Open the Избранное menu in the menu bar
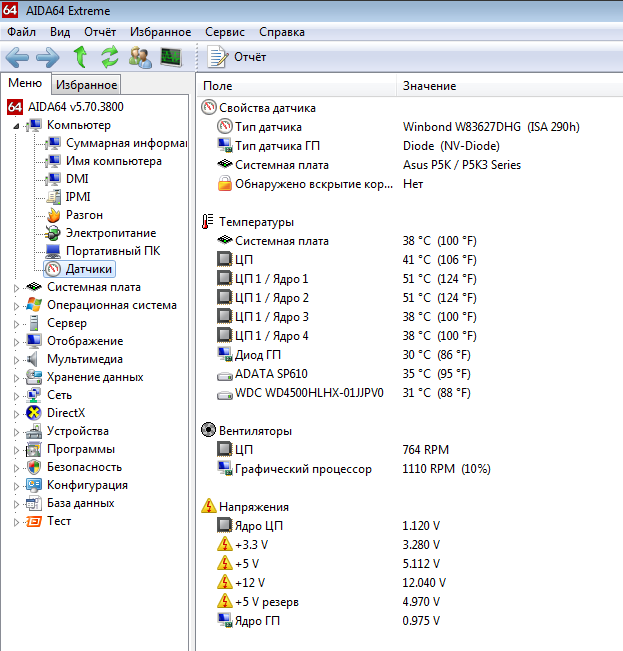Screen dimensions: 623x651 pyautogui.click(x=161, y=32)
